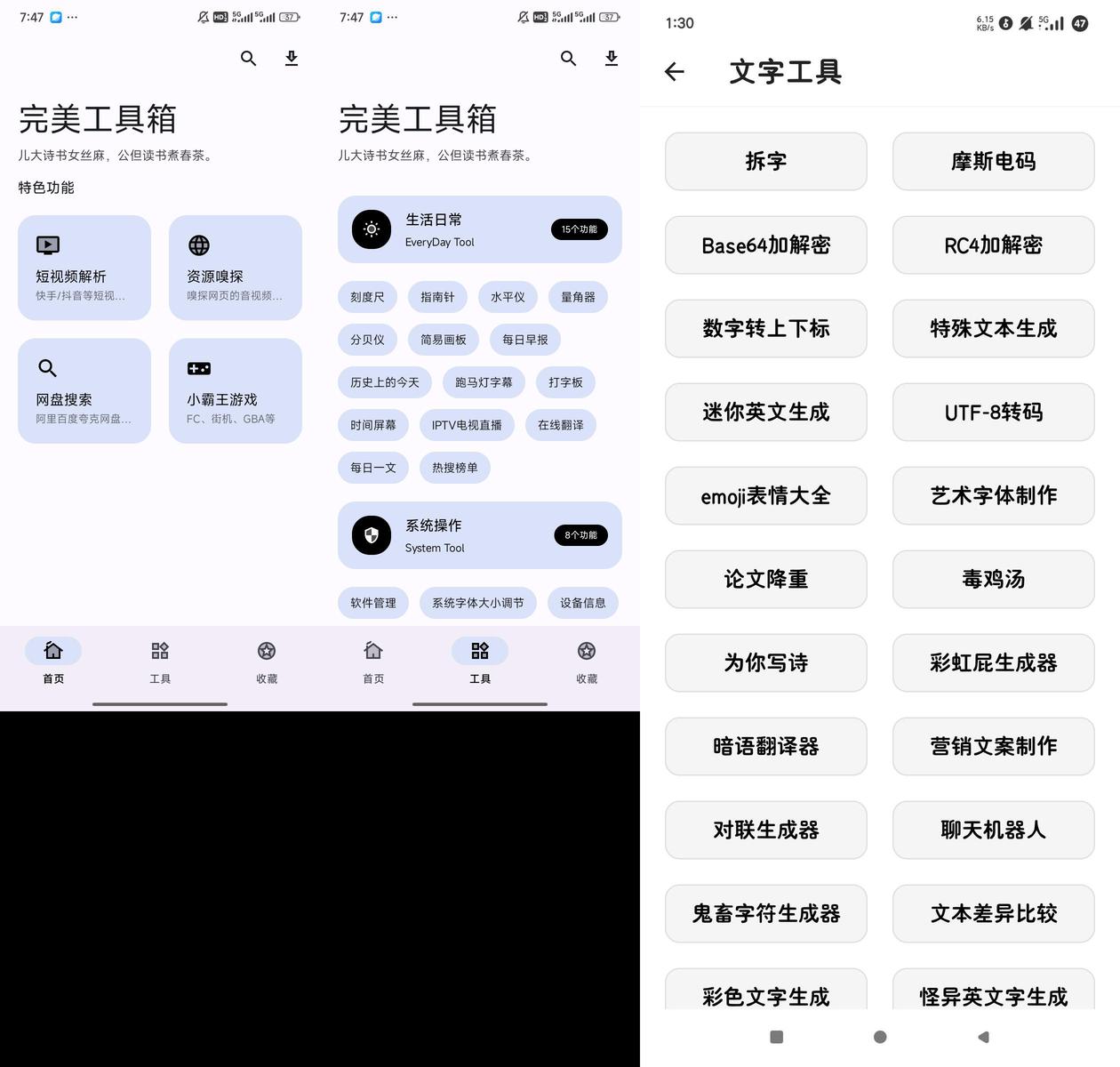Switch to 工具 tab on the home screen

[160, 661]
